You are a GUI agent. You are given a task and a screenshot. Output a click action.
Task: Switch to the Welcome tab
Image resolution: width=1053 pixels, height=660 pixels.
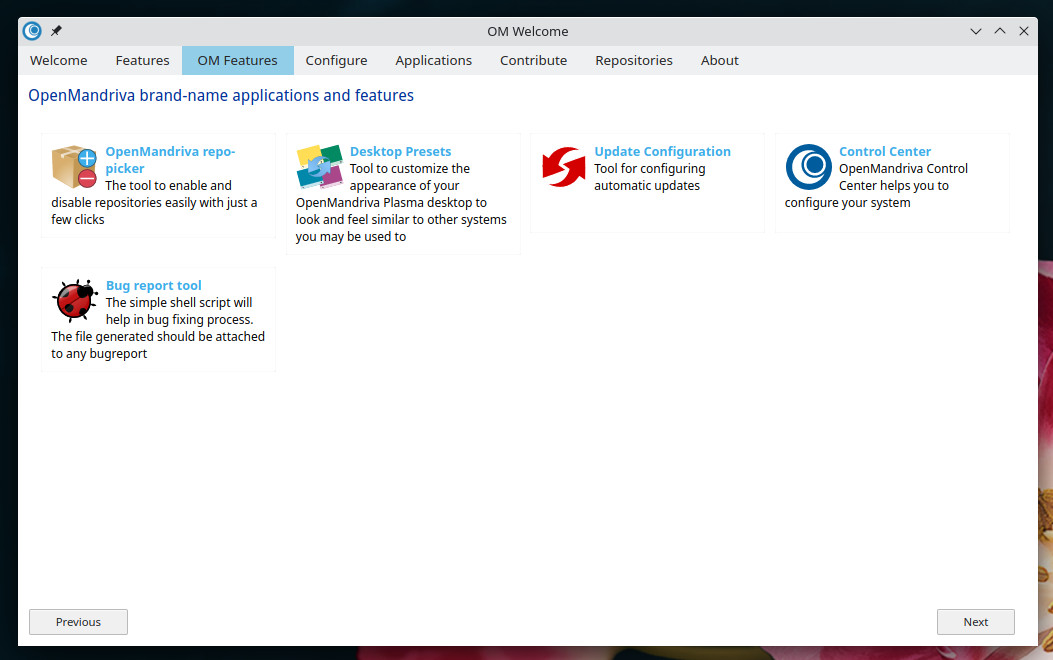tap(58, 60)
